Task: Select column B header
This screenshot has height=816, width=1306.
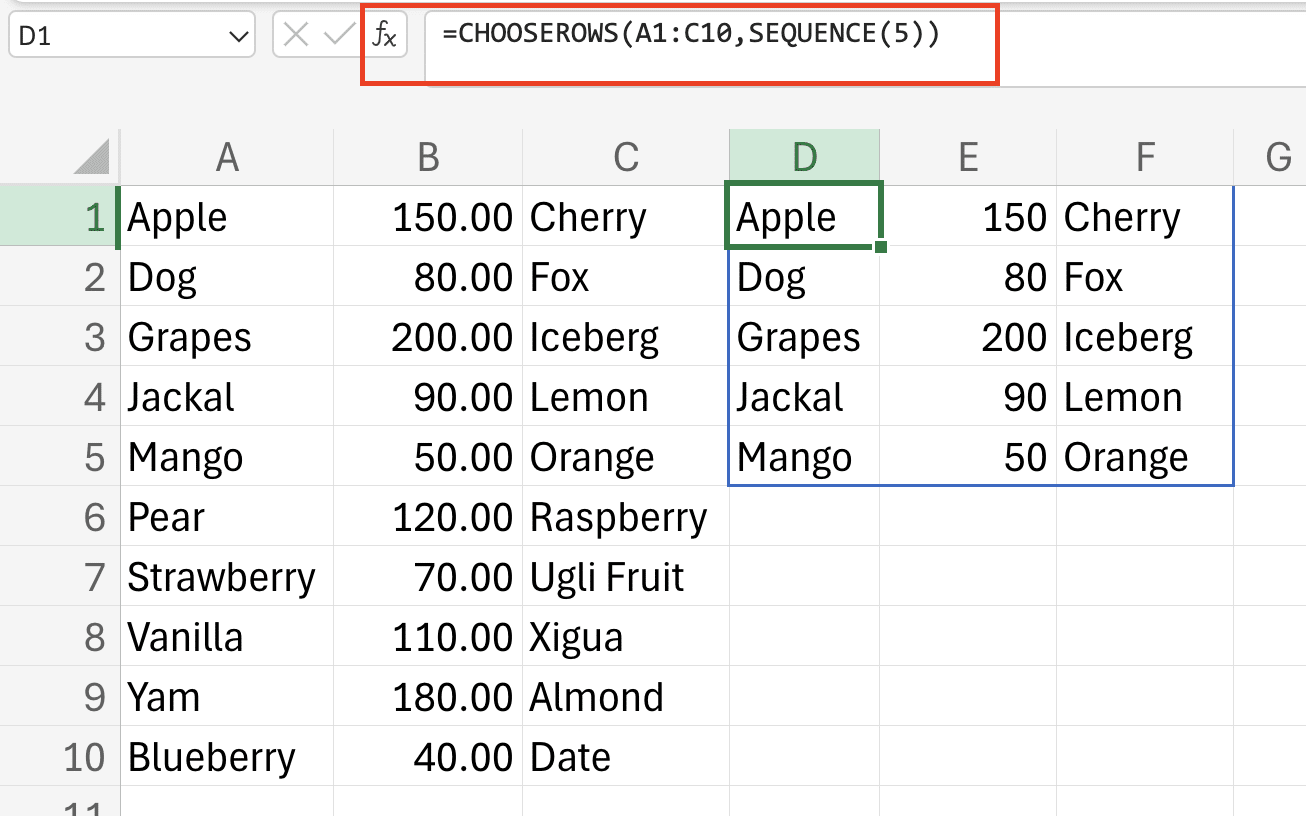Action: click(x=428, y=157)
